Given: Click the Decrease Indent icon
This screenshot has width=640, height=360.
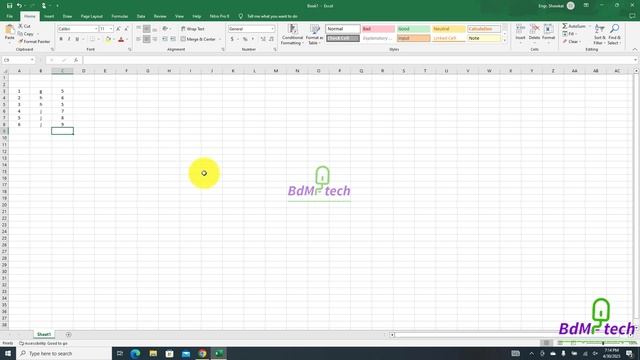Looking at the screenshot, I should point(165,39).
